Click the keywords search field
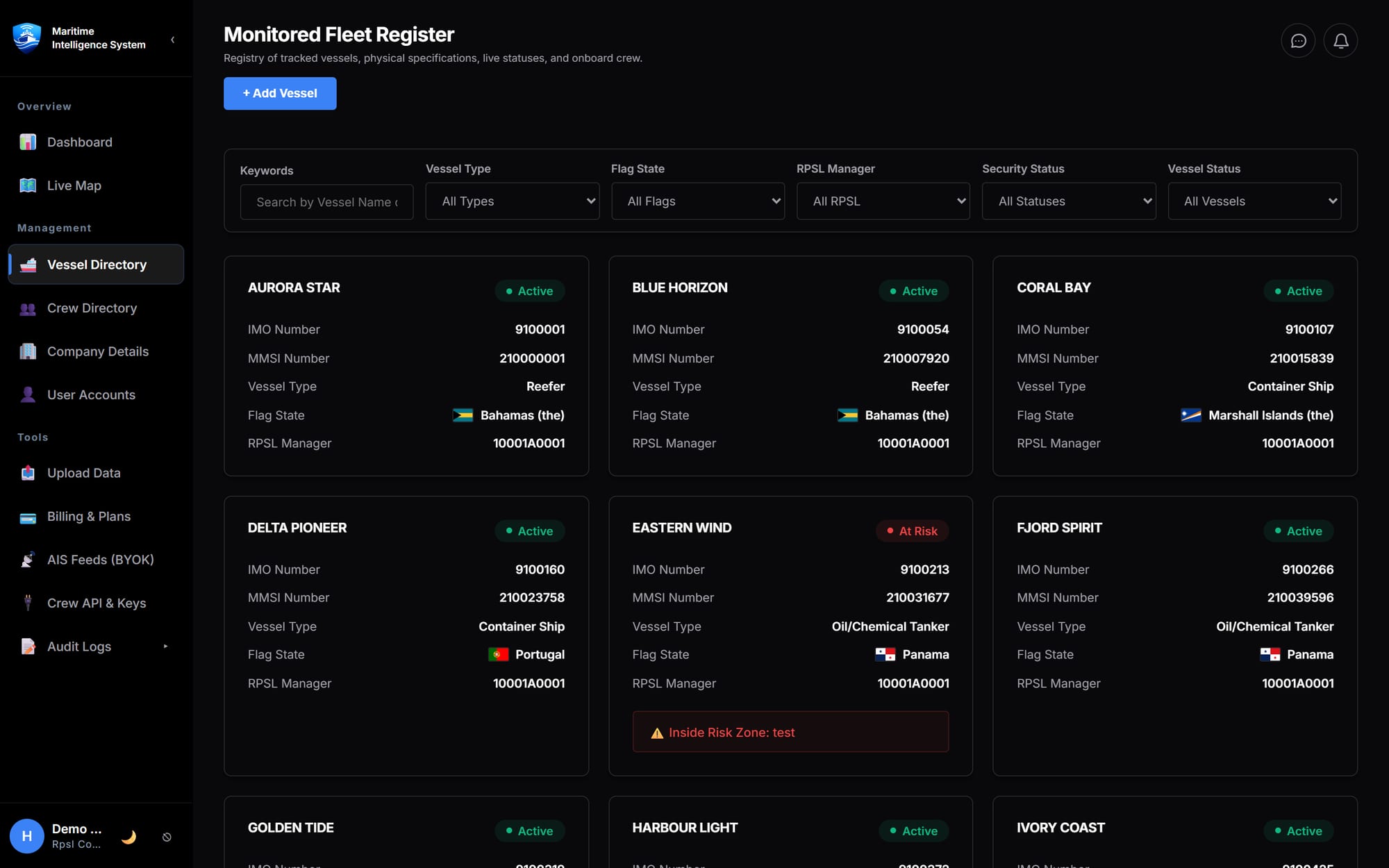The height and width of the screenshot is (868, 1389). (x=327, y=202)
